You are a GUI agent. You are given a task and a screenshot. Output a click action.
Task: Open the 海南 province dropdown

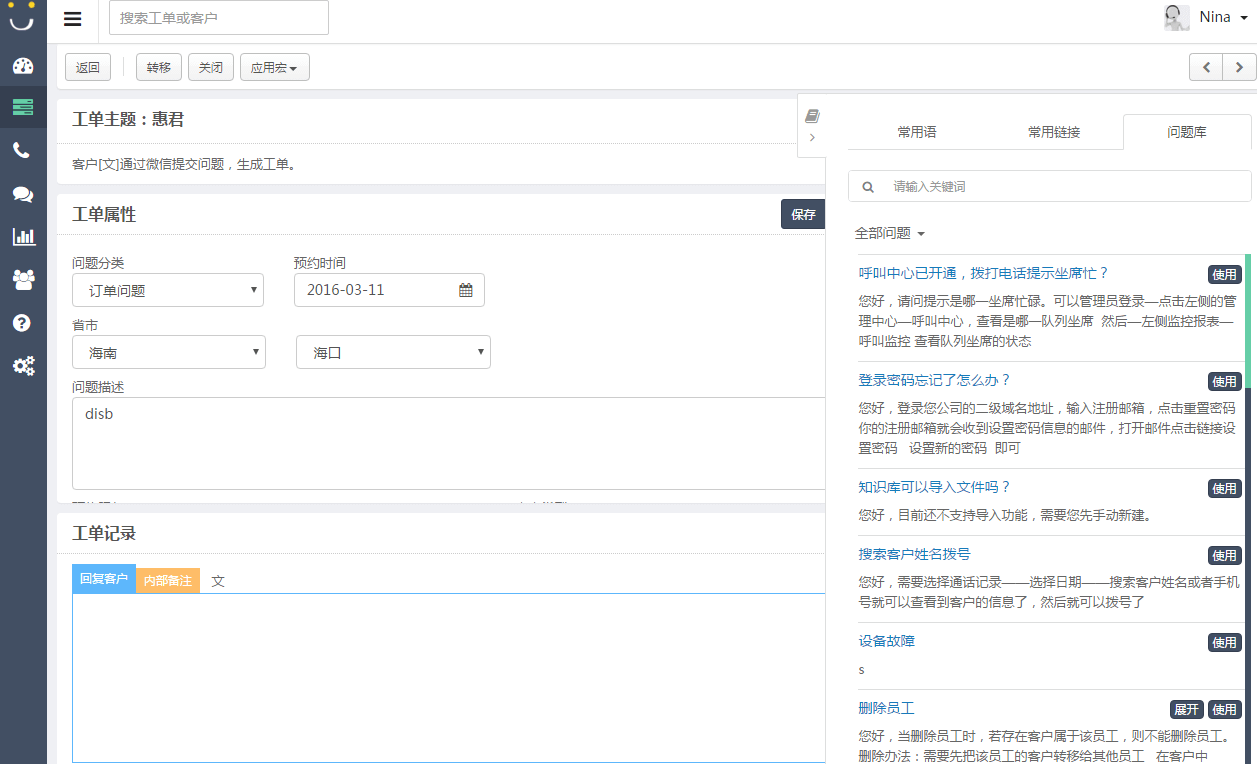pyautogui.click(x=168, y=352)
